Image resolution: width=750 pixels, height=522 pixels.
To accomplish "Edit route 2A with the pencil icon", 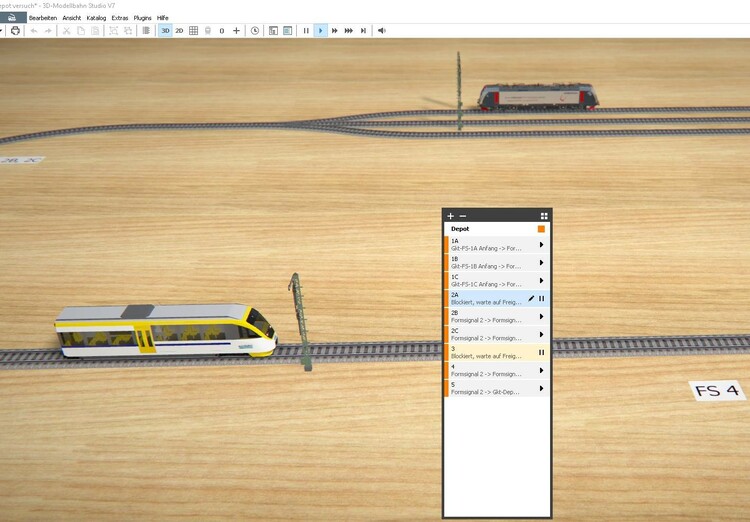I will pyautogui.click(x=531, y=298).
